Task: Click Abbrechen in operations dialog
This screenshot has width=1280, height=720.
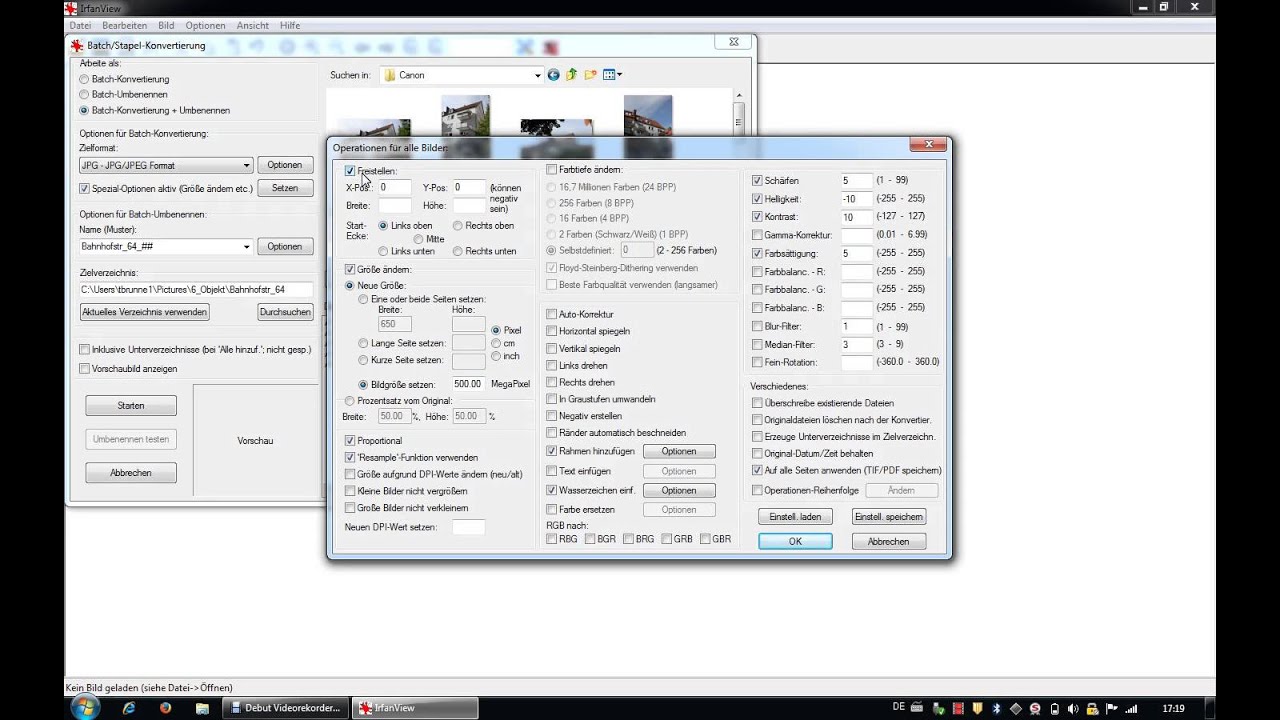Action: (x=889, y=541)
